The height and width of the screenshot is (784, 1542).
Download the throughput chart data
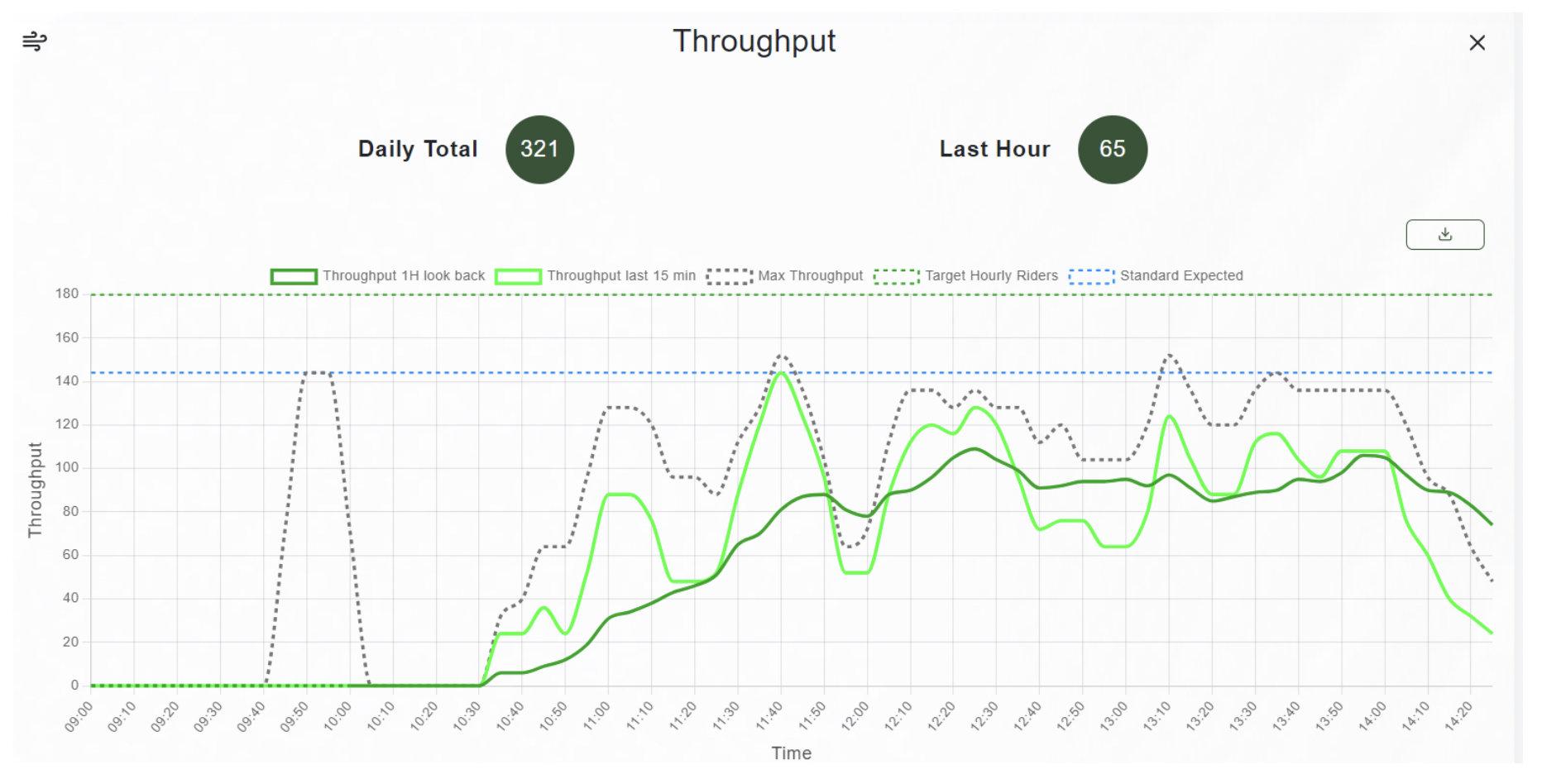(x=1444, y=234)
